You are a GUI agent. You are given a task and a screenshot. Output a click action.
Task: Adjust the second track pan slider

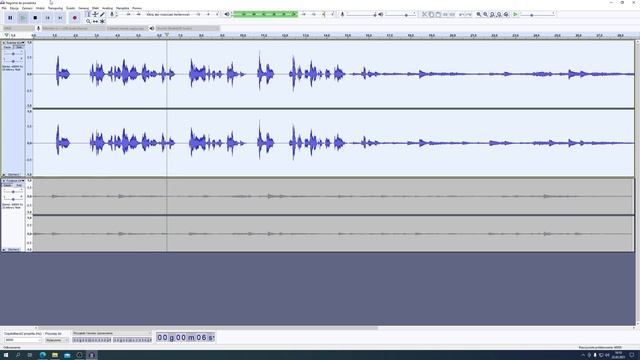[x=13, y=199]
